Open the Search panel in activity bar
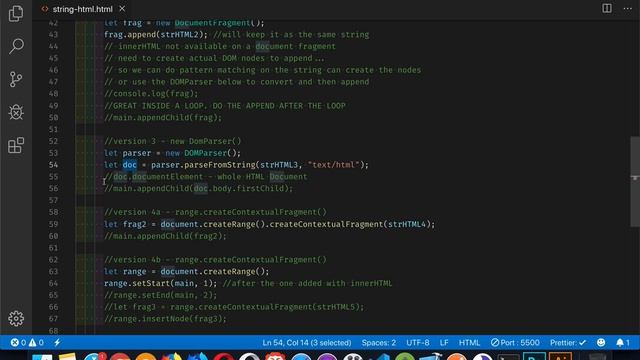Screen dimensions: 640x360 point(16,46)
